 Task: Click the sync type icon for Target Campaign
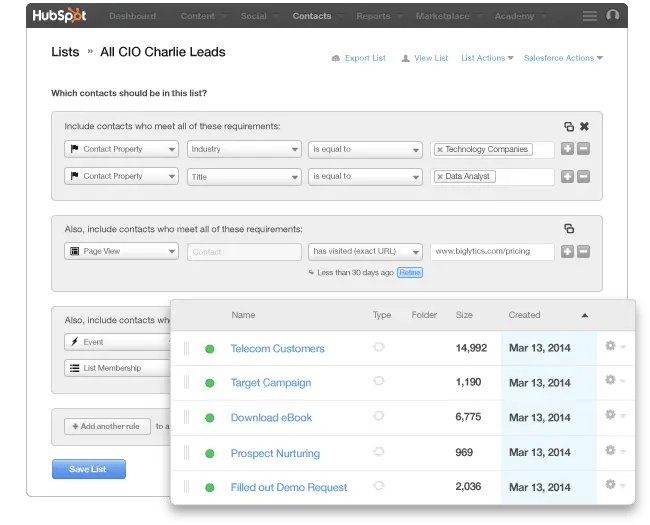379,382
